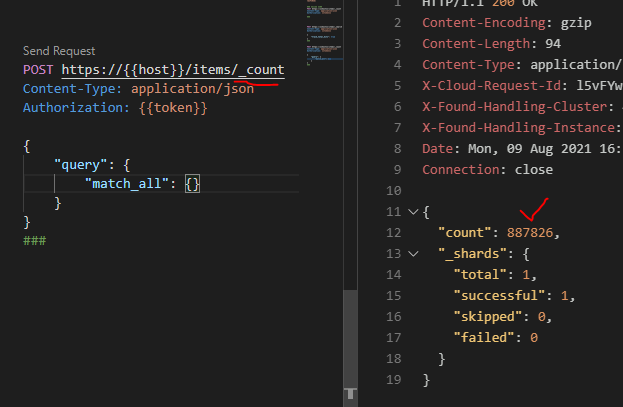Collapse the "_shards" object fold arrow
Screen dimensions: 623x407
(413, 254)
